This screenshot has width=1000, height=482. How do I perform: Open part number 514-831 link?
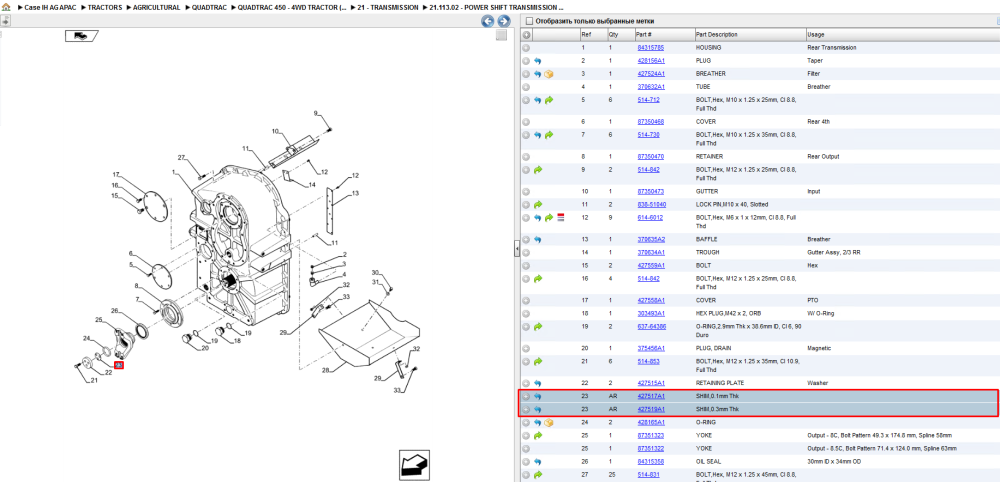tap(648, 475)
